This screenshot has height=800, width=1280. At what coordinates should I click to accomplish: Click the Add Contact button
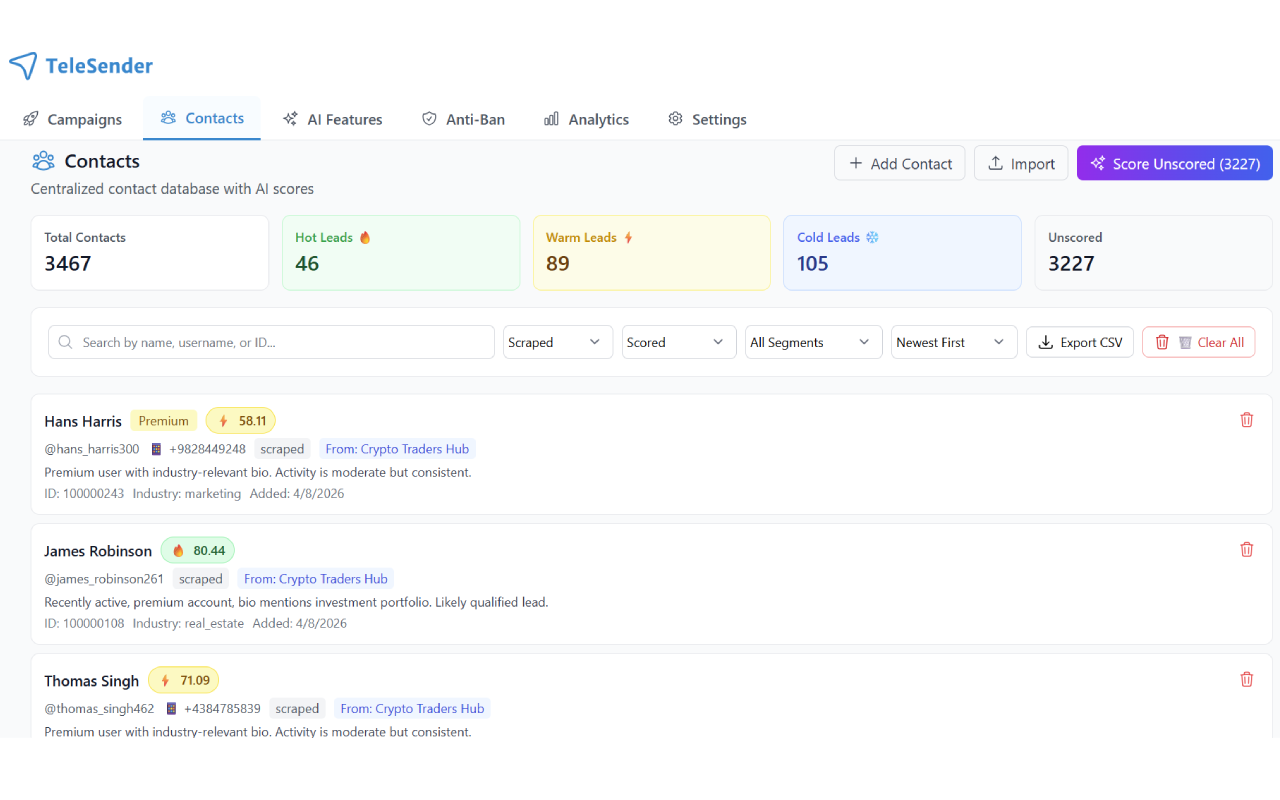(899, 164)
